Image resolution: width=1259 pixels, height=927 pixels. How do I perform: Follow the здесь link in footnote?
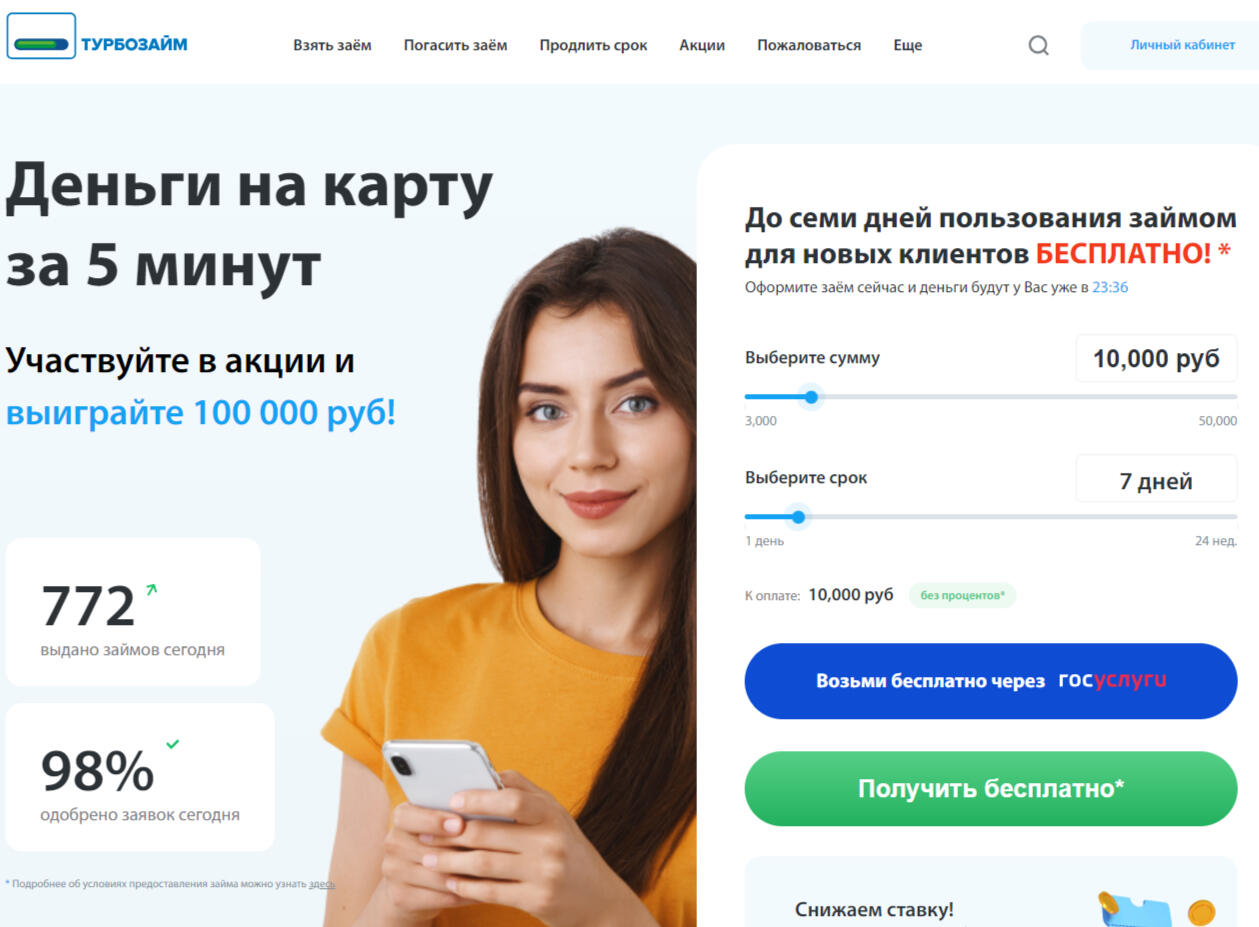tap(322, 884)
